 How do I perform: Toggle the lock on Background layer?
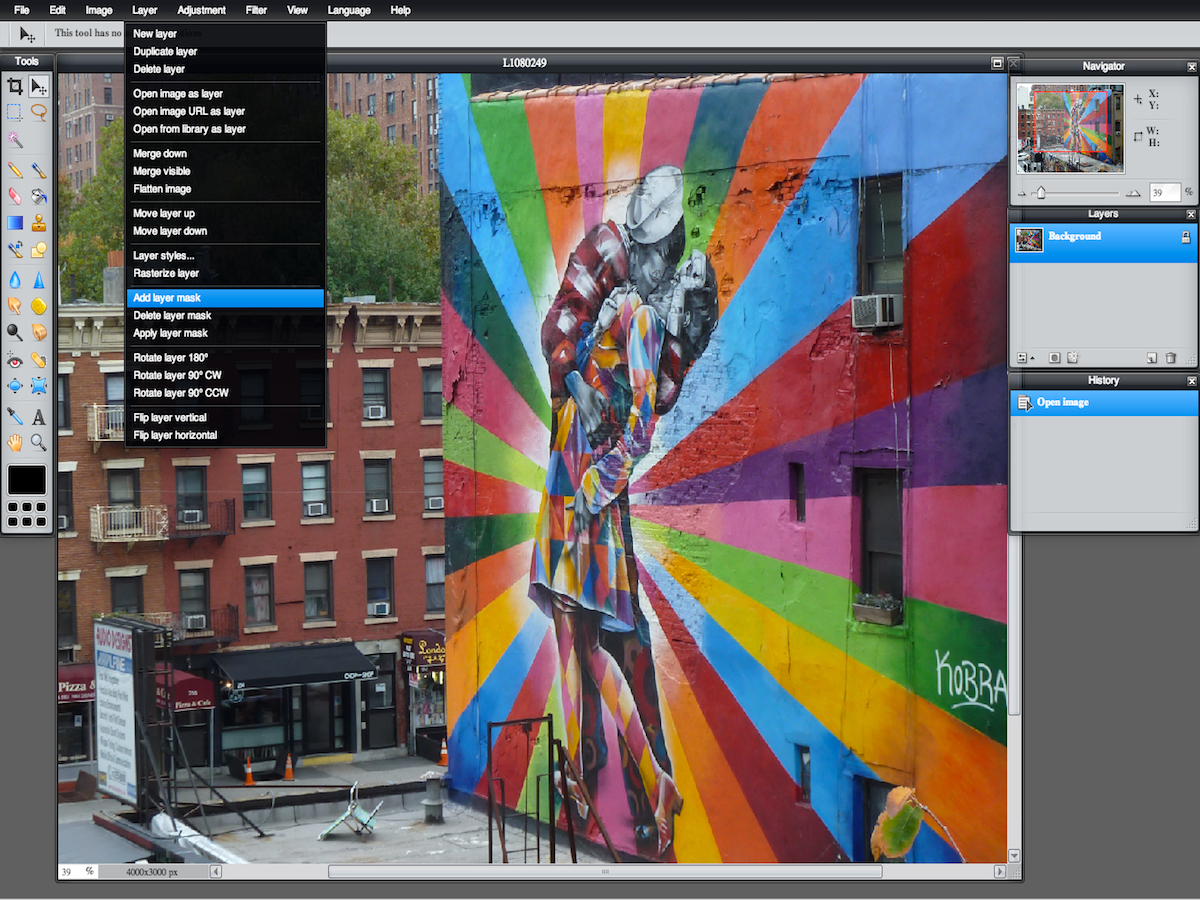point(1186,238)
